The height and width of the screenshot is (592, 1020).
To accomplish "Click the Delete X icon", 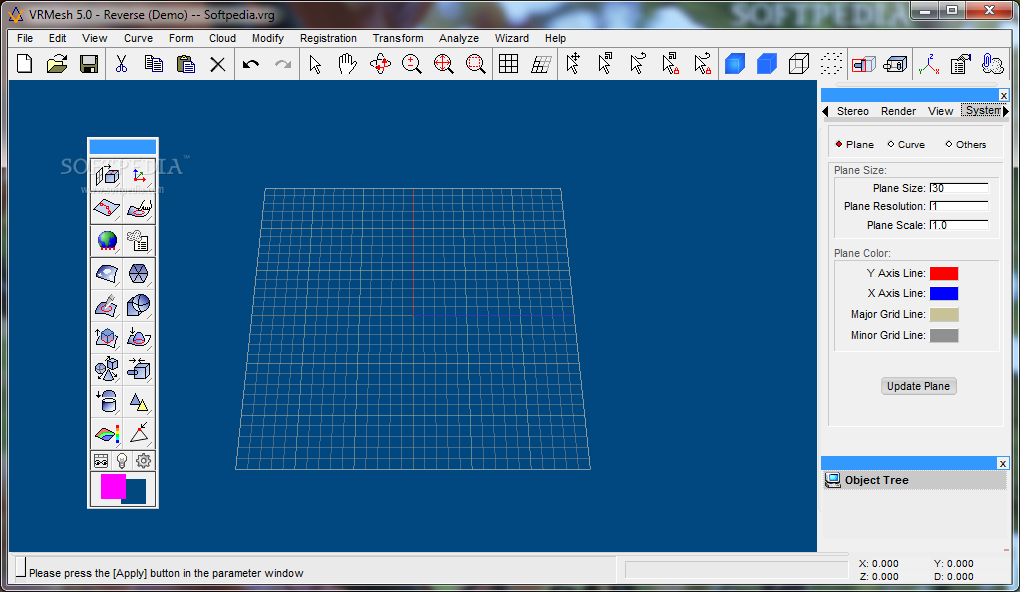I will point(218,64).
